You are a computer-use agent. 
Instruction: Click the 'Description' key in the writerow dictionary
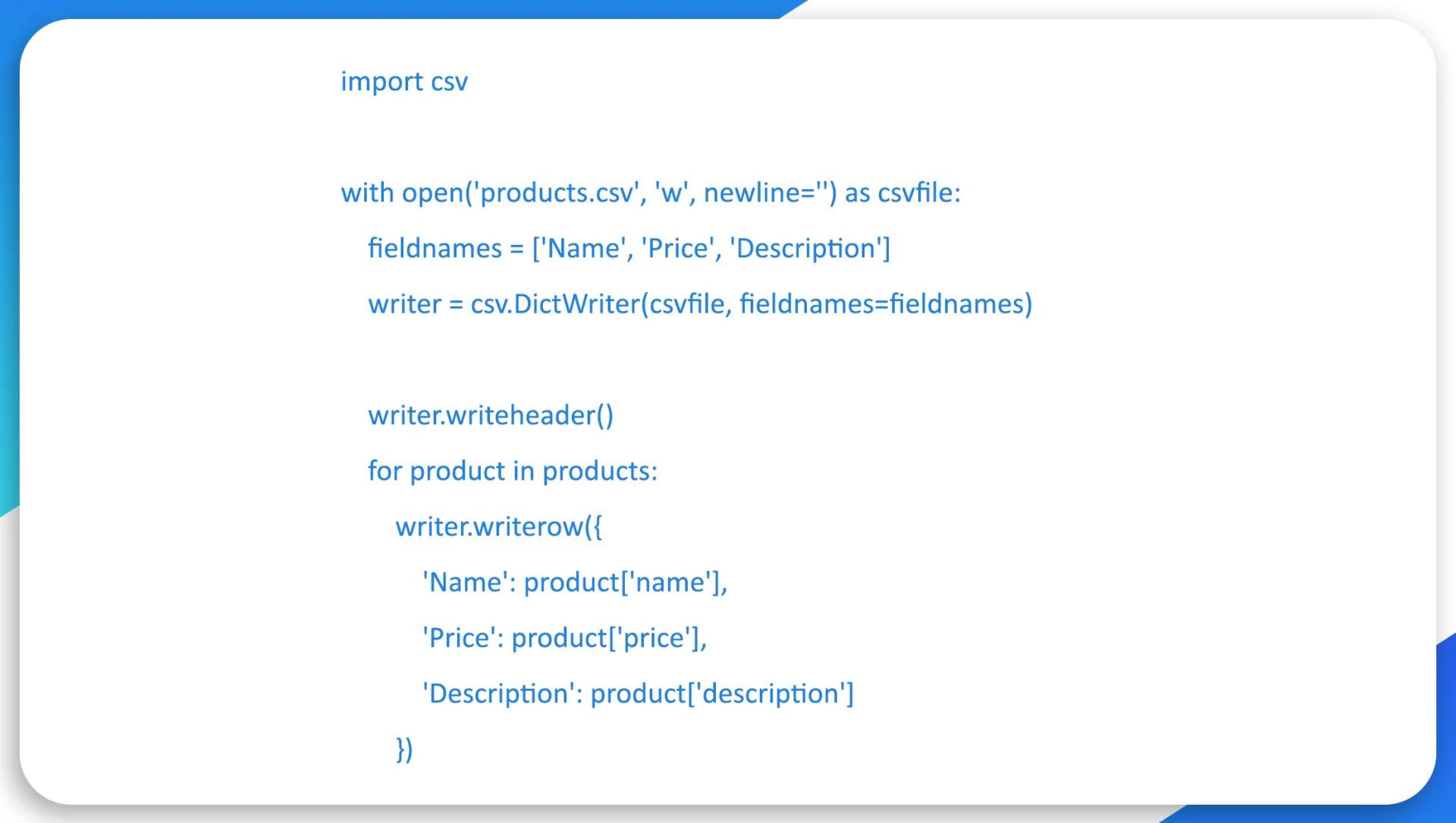pos(498,694)
